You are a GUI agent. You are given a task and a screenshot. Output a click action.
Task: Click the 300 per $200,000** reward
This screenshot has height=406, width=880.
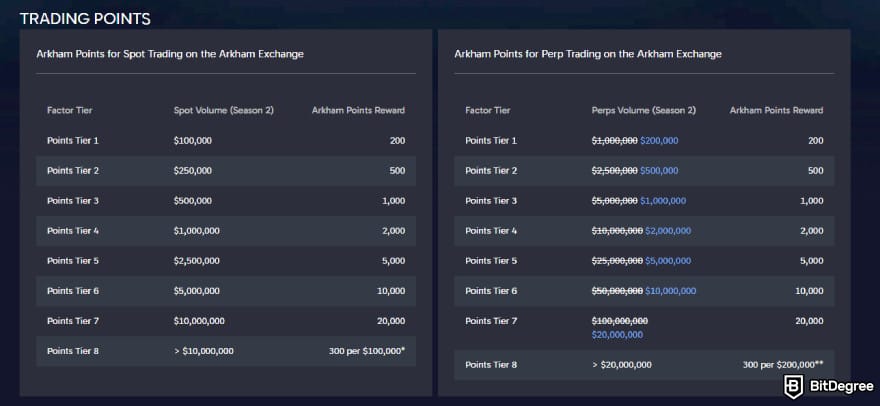783,365
